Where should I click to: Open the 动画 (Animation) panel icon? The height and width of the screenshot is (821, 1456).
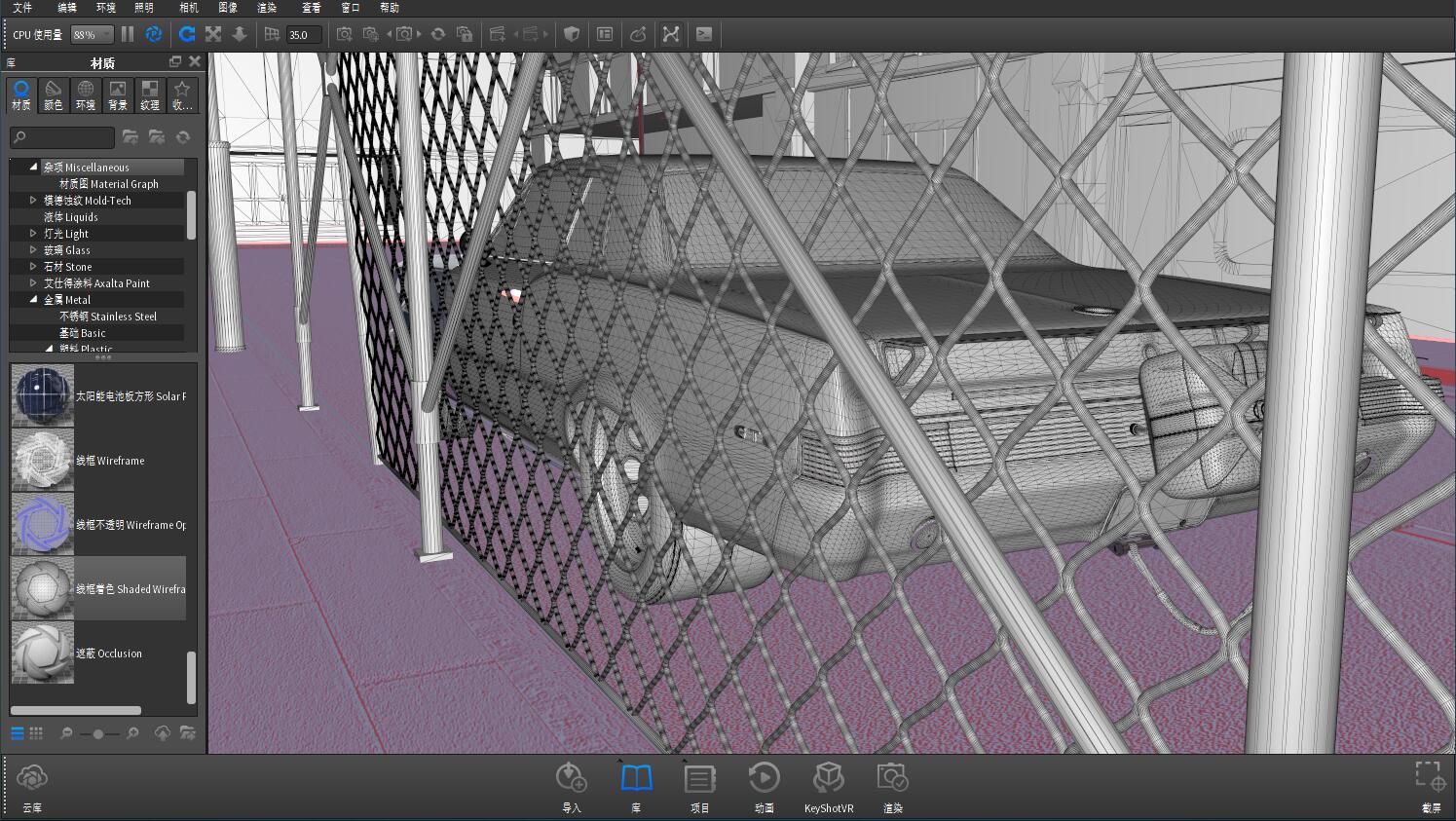coord(764,779)
